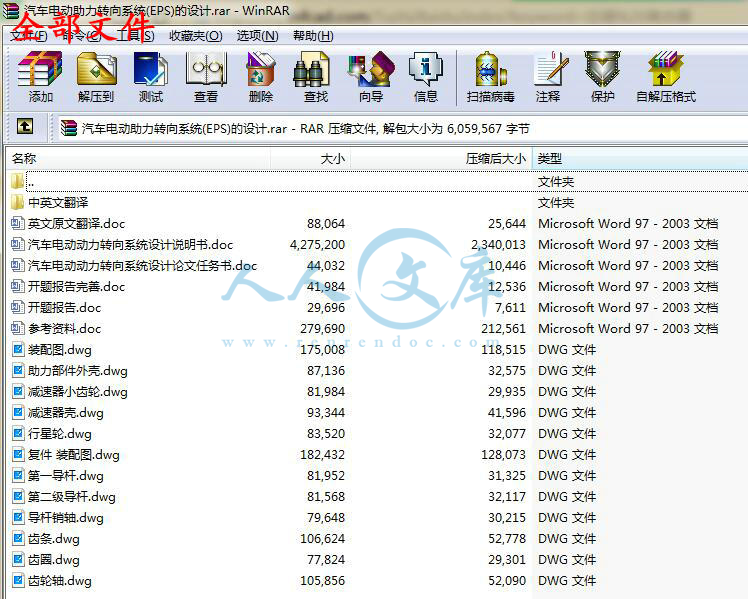Launch the 向导 (Wizard) icon
The width and height of the screenshot is (748, 599).
coord(372,70)
